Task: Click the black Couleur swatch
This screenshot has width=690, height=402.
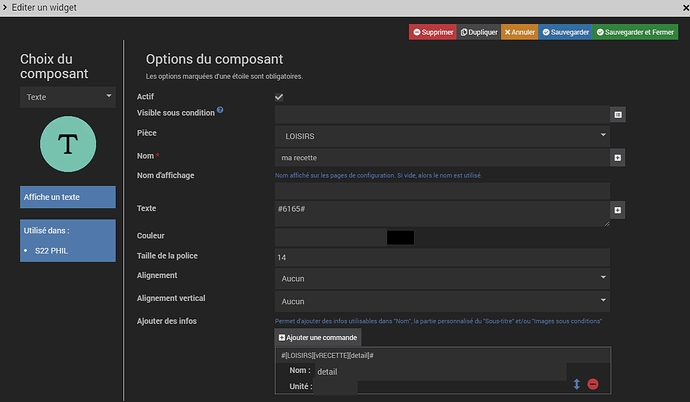Action: click(x=399, y=237)
